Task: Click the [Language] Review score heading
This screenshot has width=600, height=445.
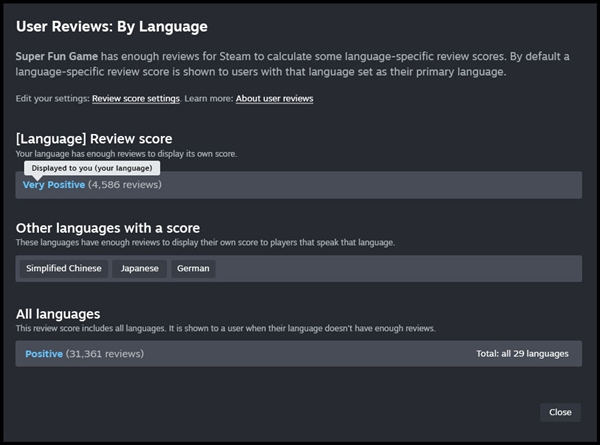Action: [x=94, y=139]
